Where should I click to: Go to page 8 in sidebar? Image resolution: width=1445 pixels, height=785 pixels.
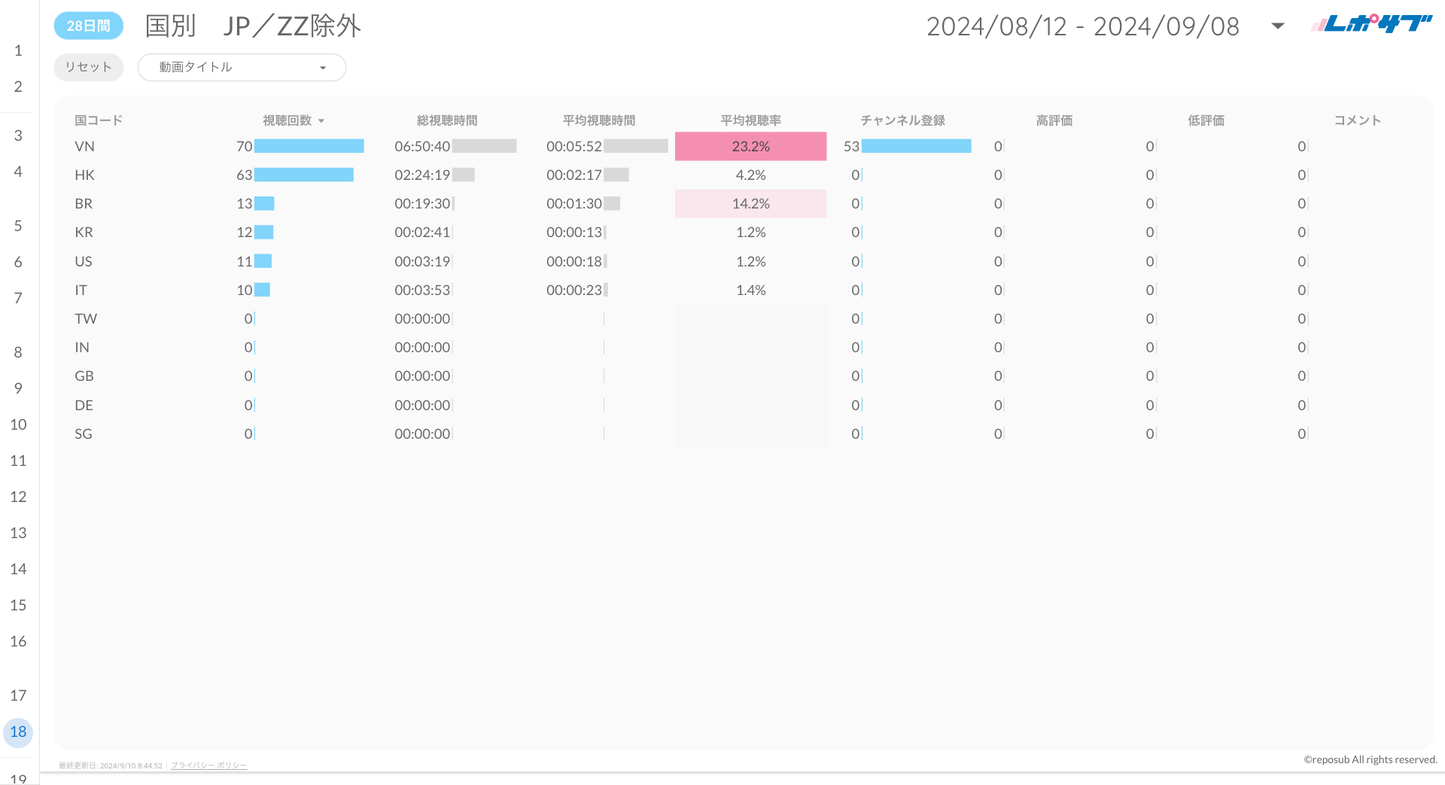[x=18, y=352]
